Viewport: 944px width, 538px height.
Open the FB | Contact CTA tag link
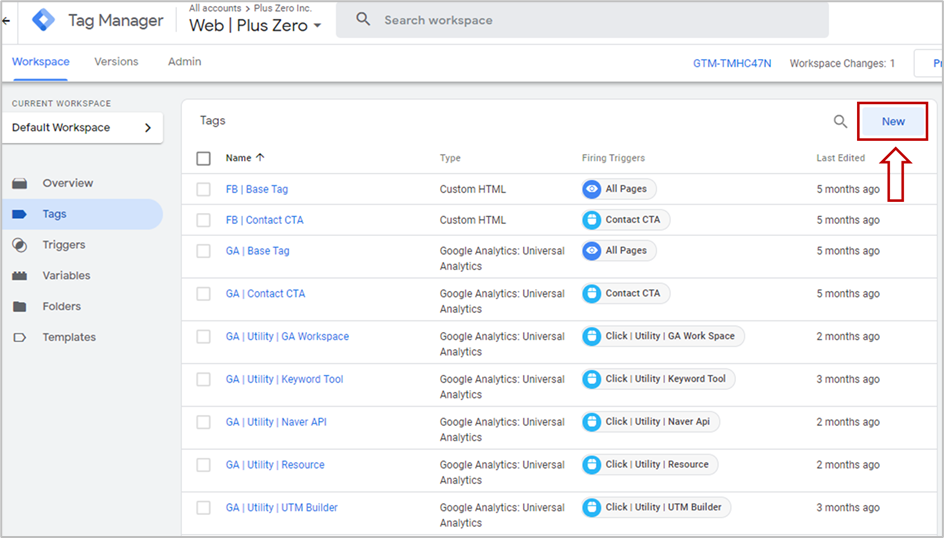(x=264, y=220)
